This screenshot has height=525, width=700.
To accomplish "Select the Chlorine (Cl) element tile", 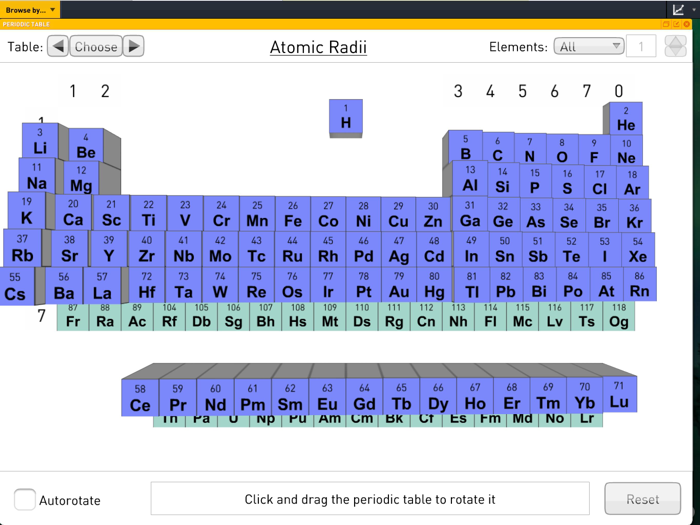I will click(x=600, y=182).
